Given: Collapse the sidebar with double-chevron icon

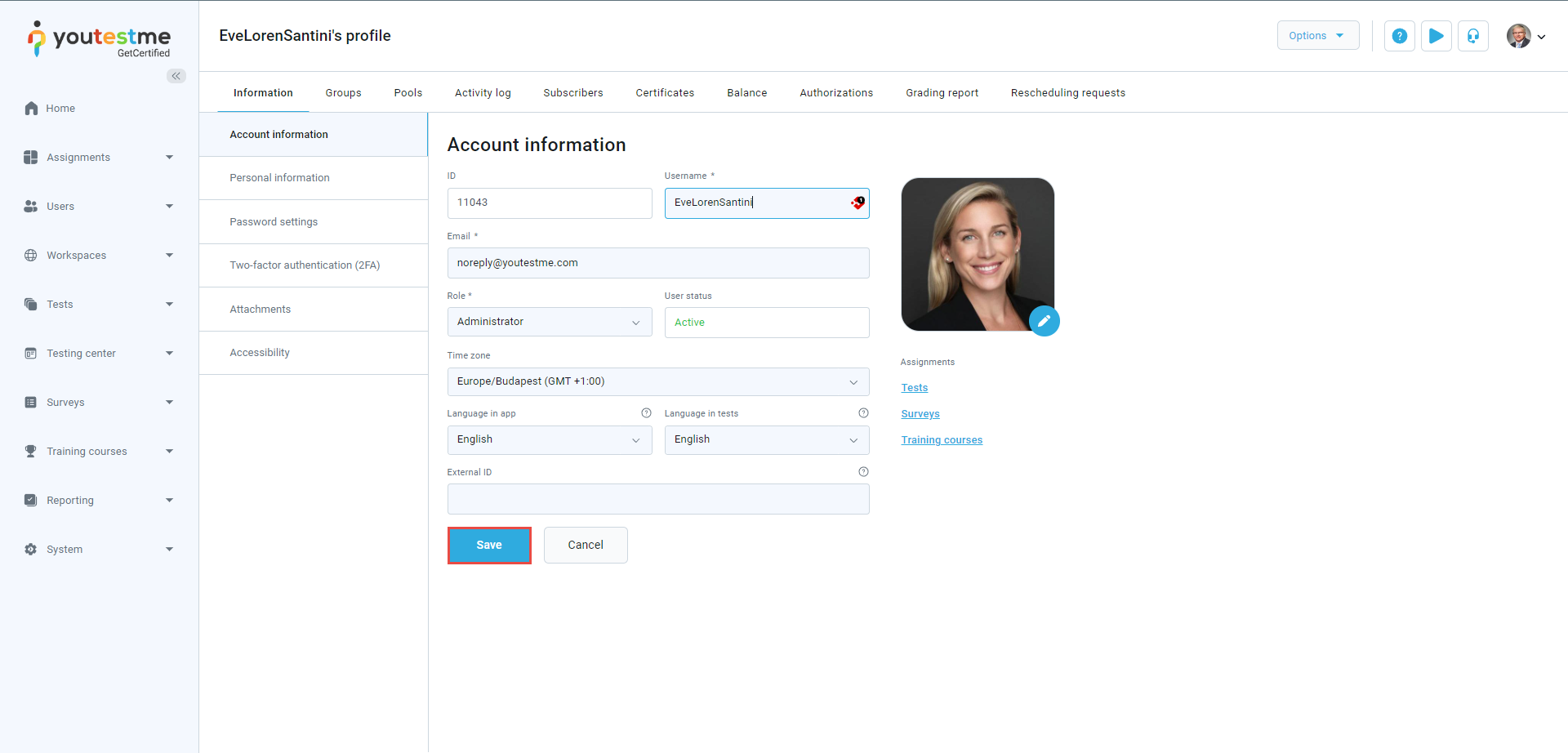Looking at the screenshot, I should pyautogui.click(x=176, y=76).
